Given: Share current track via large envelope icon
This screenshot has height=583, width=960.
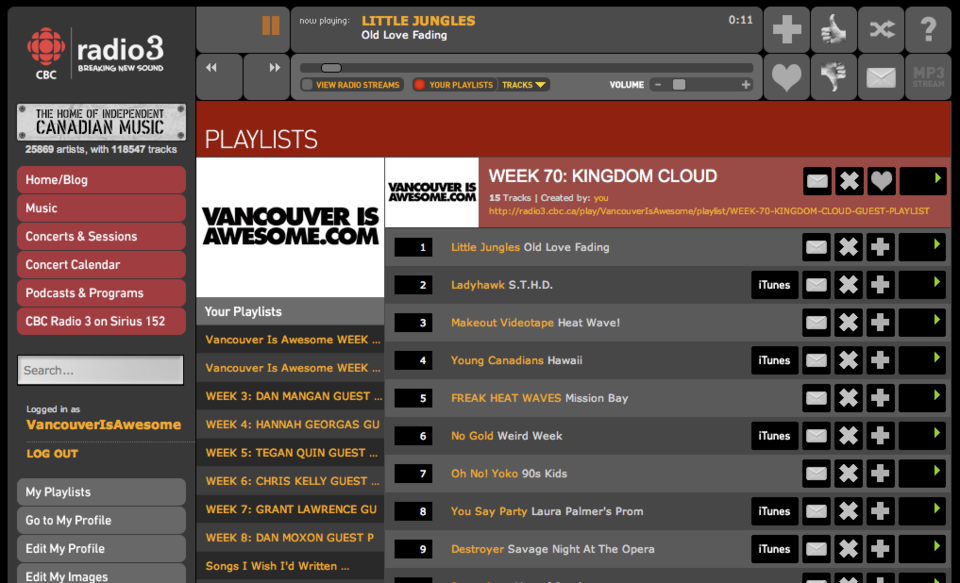Looking at the screenshot, I should [x=881, y=77].
